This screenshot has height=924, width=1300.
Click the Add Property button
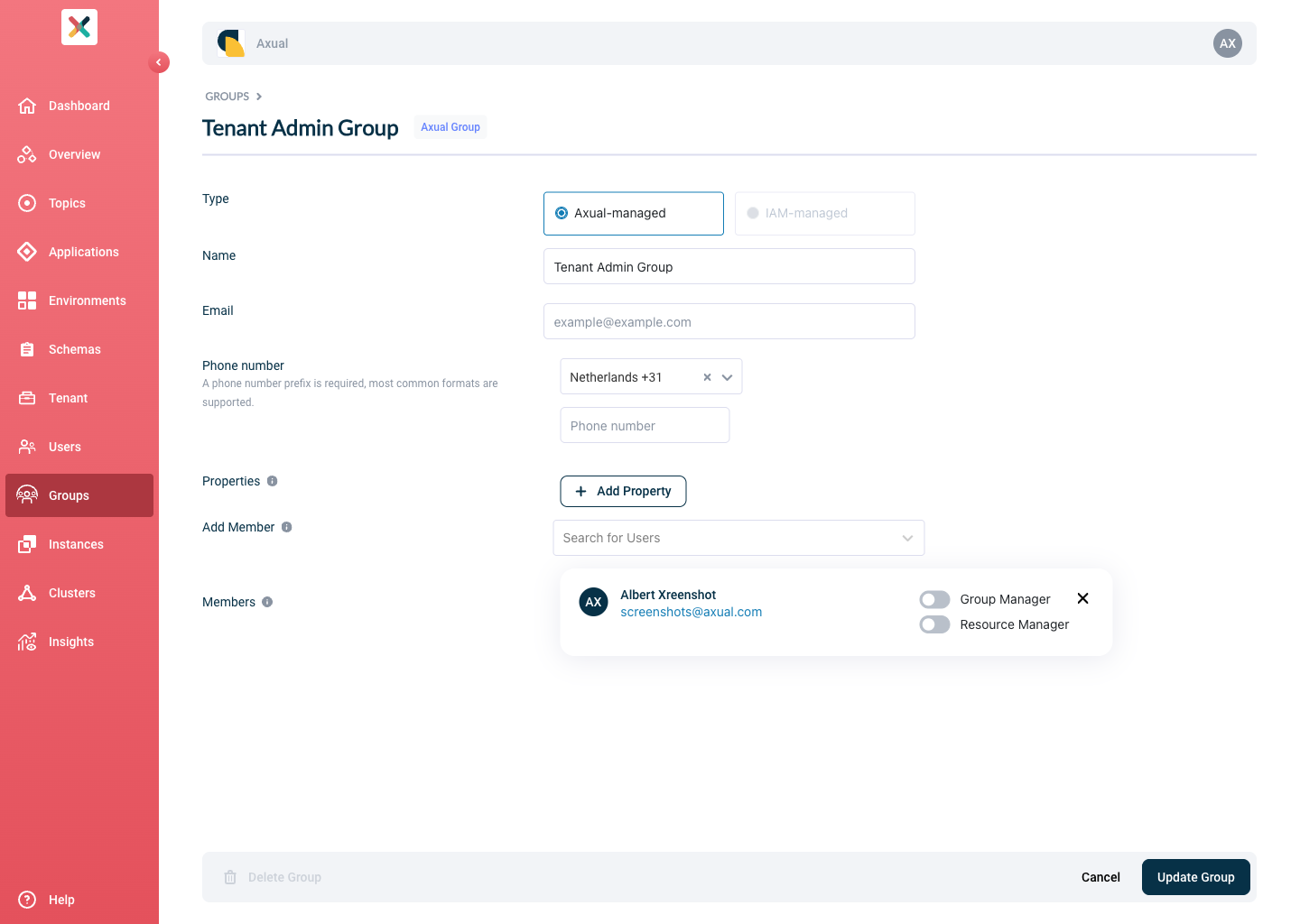coord(623,491)
